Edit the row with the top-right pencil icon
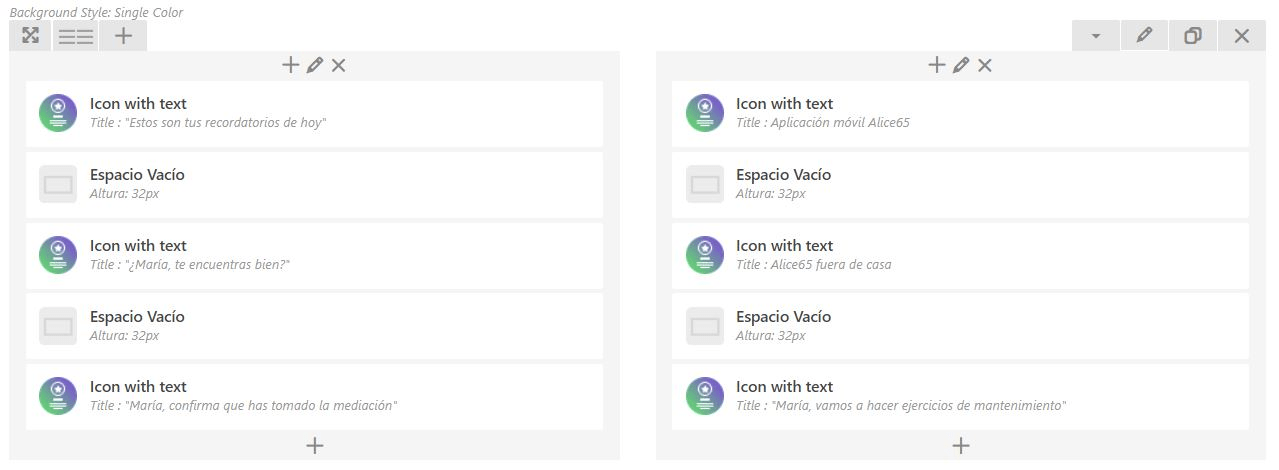 [1145, 36]
